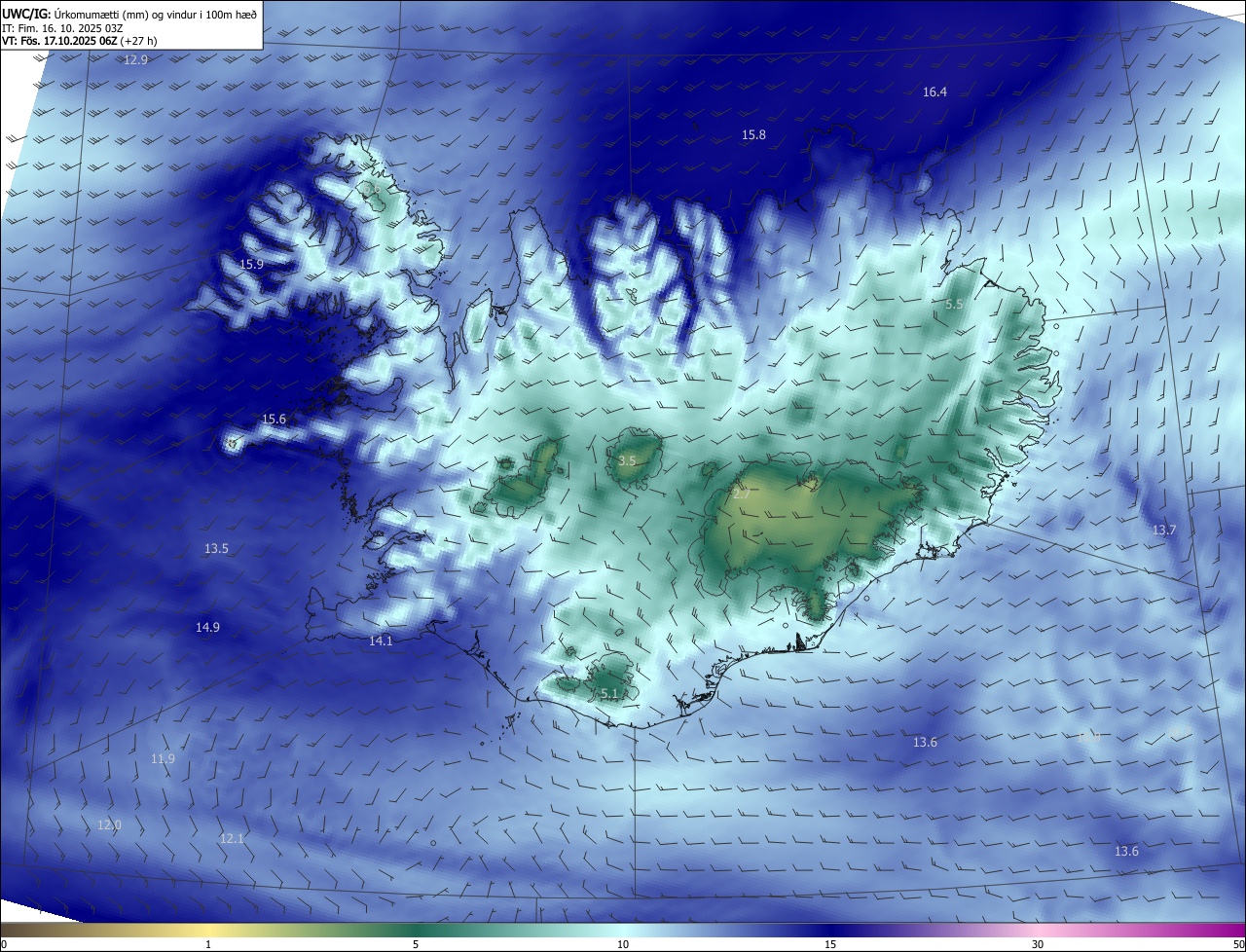Click the 16.4 value label
The image size is (1246, 952).
point(934,92)
